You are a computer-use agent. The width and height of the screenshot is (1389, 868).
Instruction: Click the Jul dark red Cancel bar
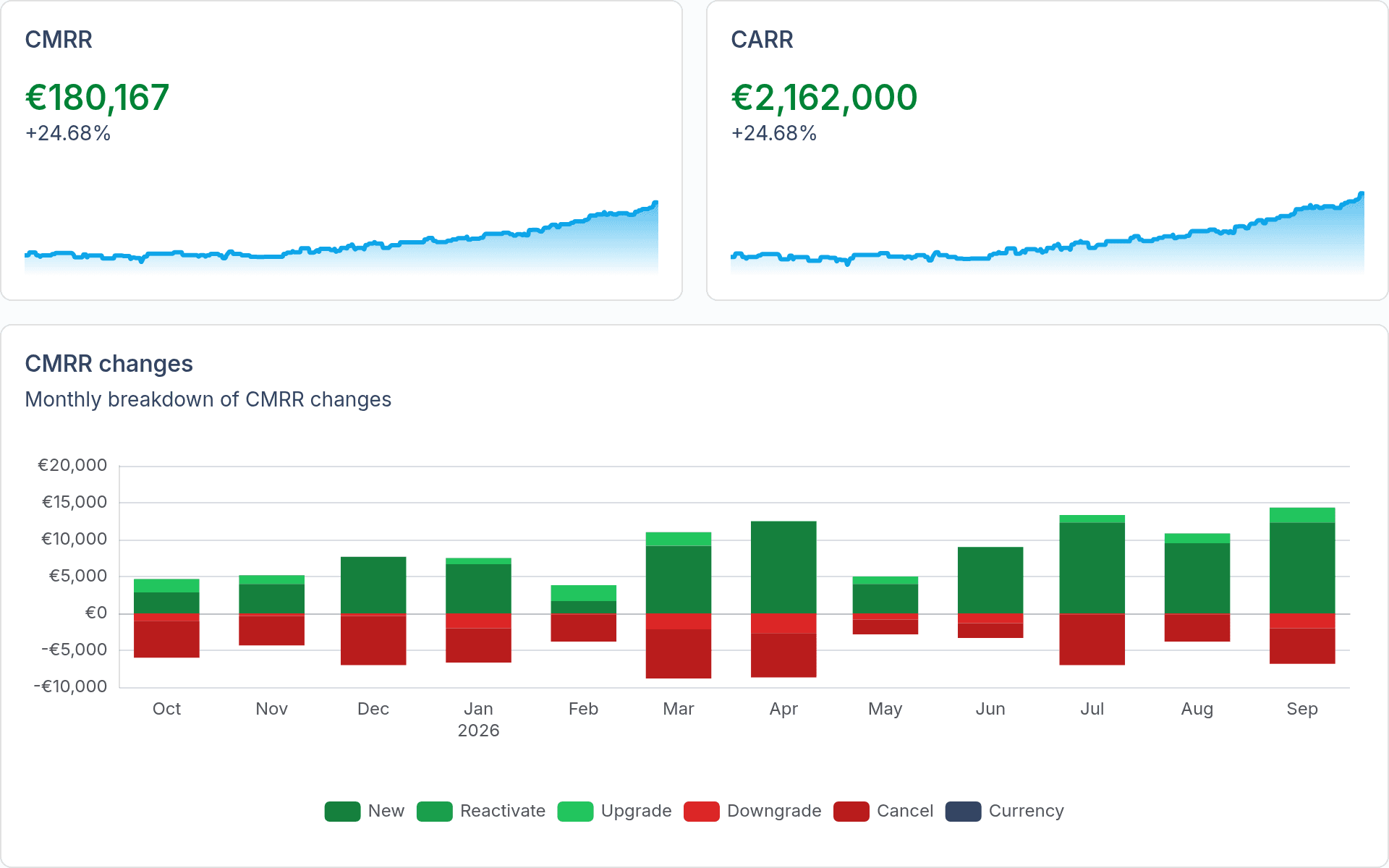(x=1092, y=639)
